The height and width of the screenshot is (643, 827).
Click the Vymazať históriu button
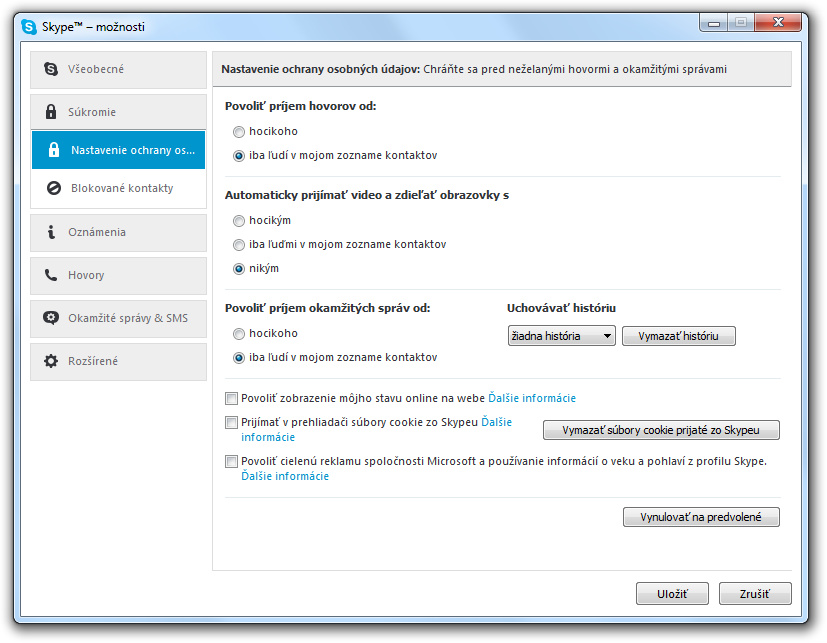pyautogui.click(x=678, y=336)
